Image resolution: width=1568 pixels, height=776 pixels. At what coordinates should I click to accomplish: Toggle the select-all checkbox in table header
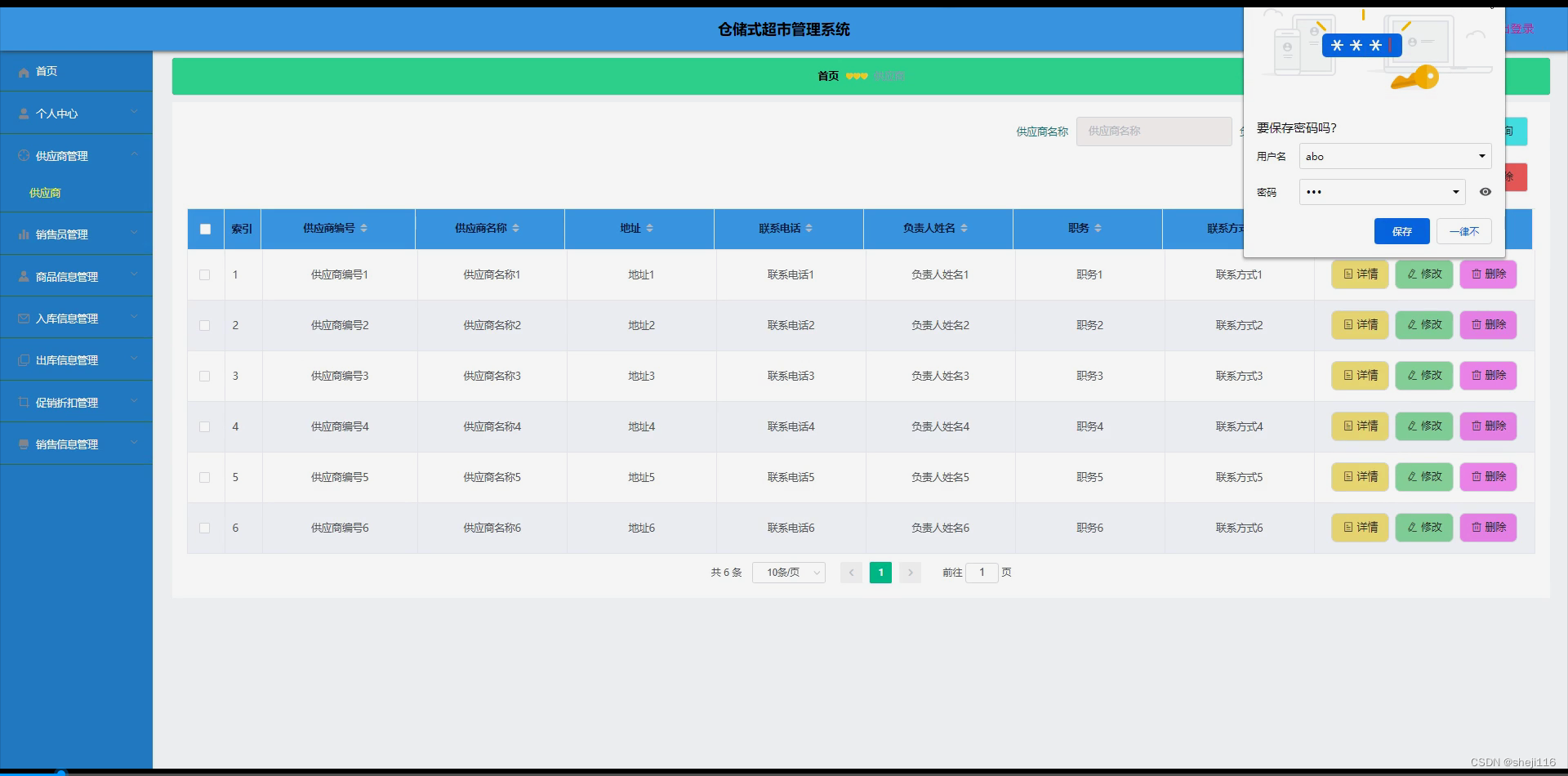[205, 229]
